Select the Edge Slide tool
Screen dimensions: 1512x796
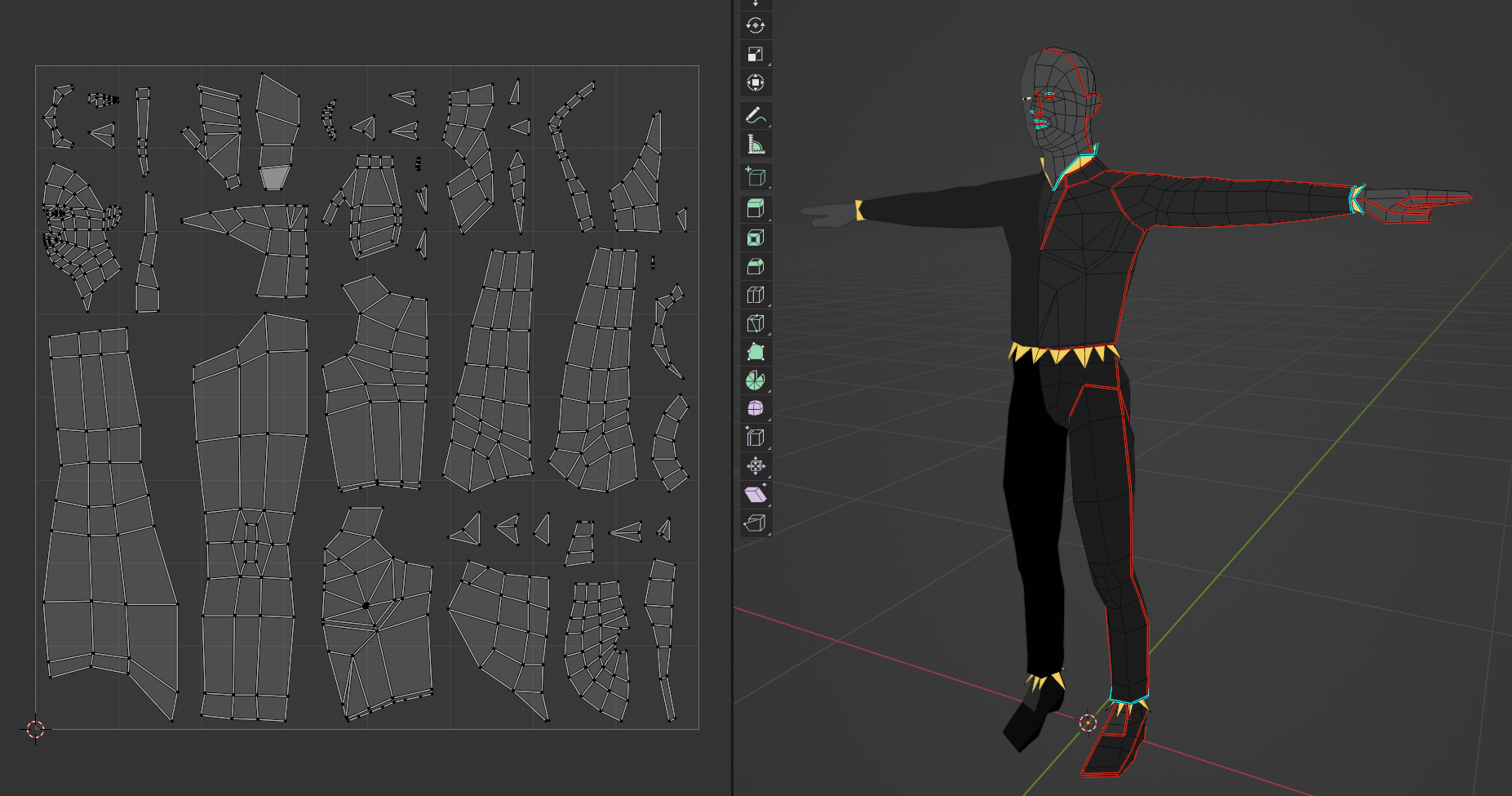[x=756, y=438]
